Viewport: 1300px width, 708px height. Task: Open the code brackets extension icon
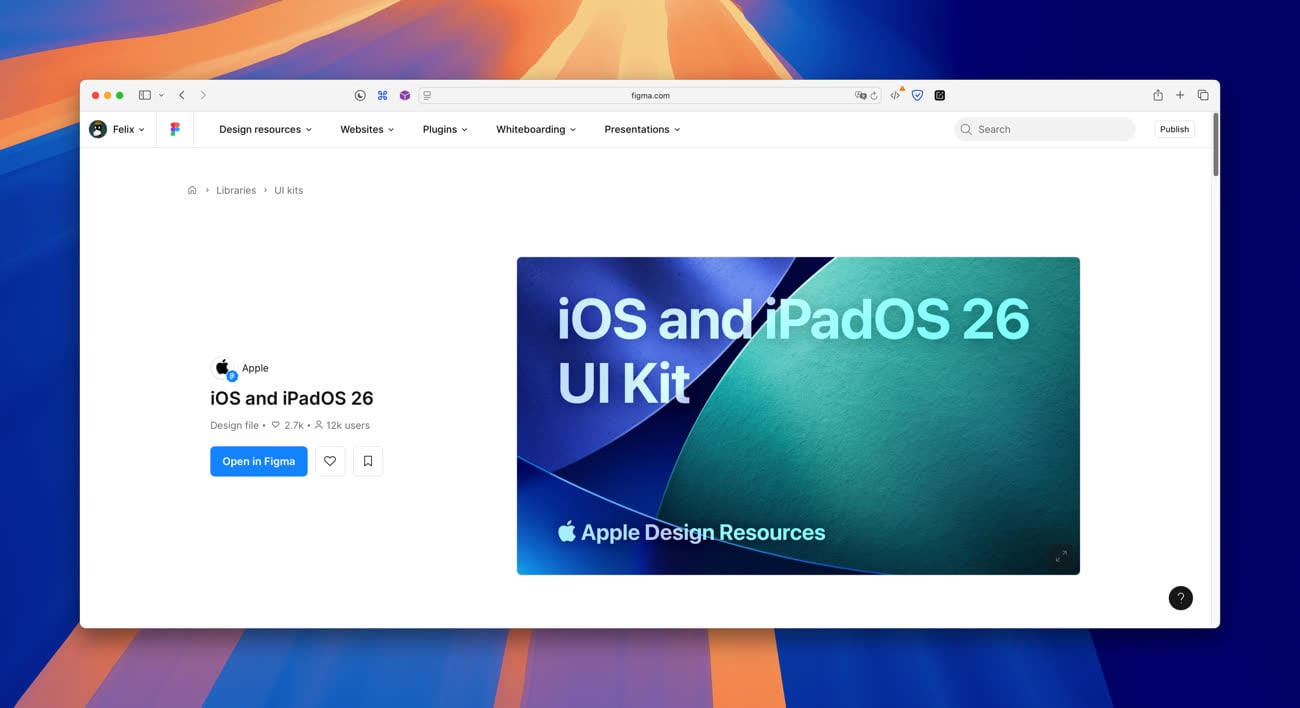[896, 95]
